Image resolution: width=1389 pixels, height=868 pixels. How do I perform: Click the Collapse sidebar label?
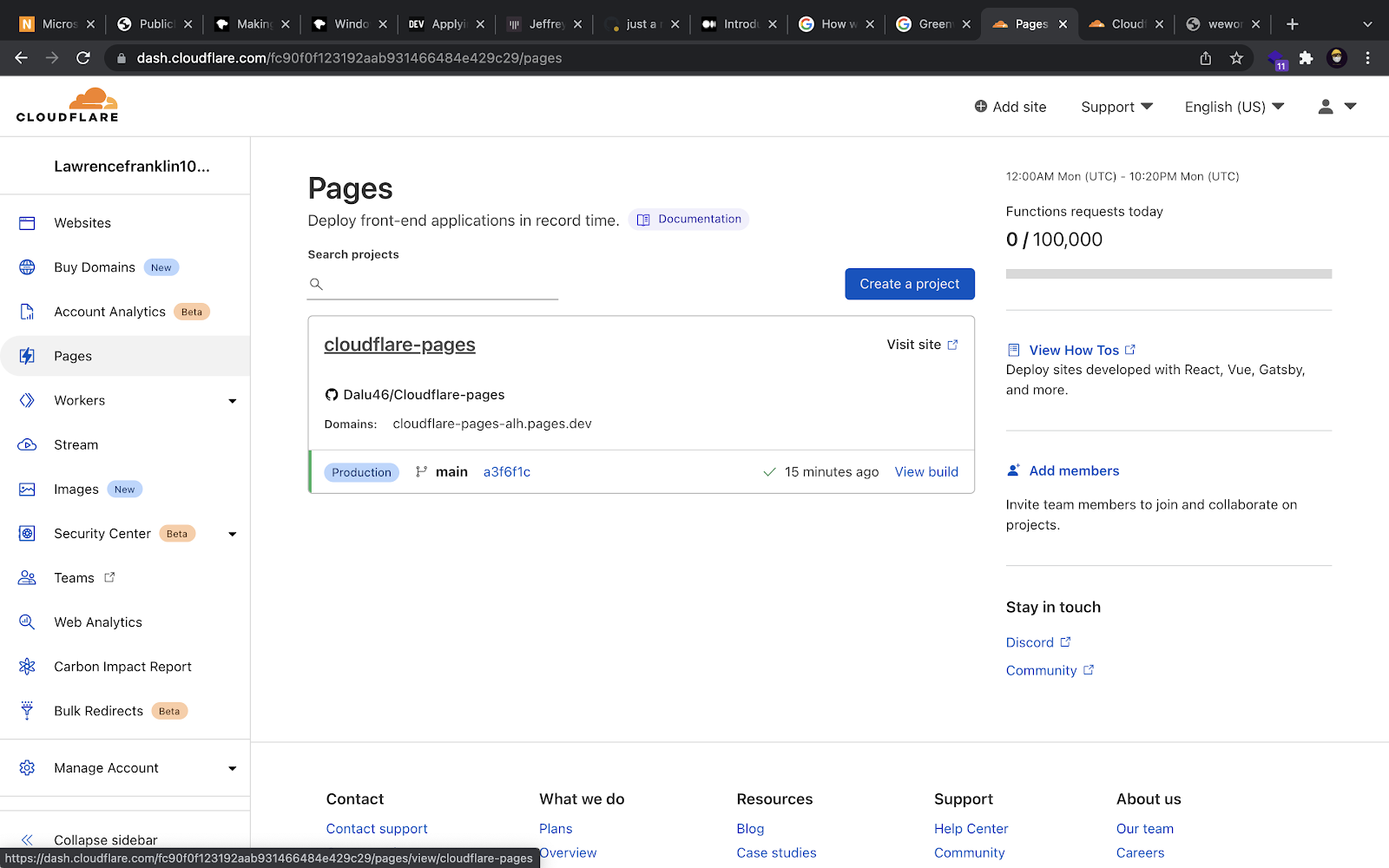pyautogui.click(x=106, y=839)
